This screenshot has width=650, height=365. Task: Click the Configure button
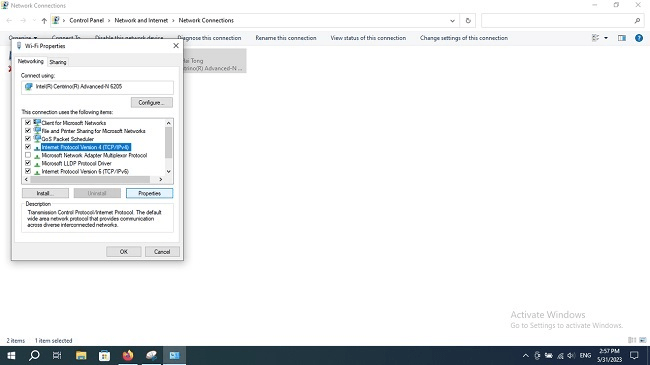152,102
